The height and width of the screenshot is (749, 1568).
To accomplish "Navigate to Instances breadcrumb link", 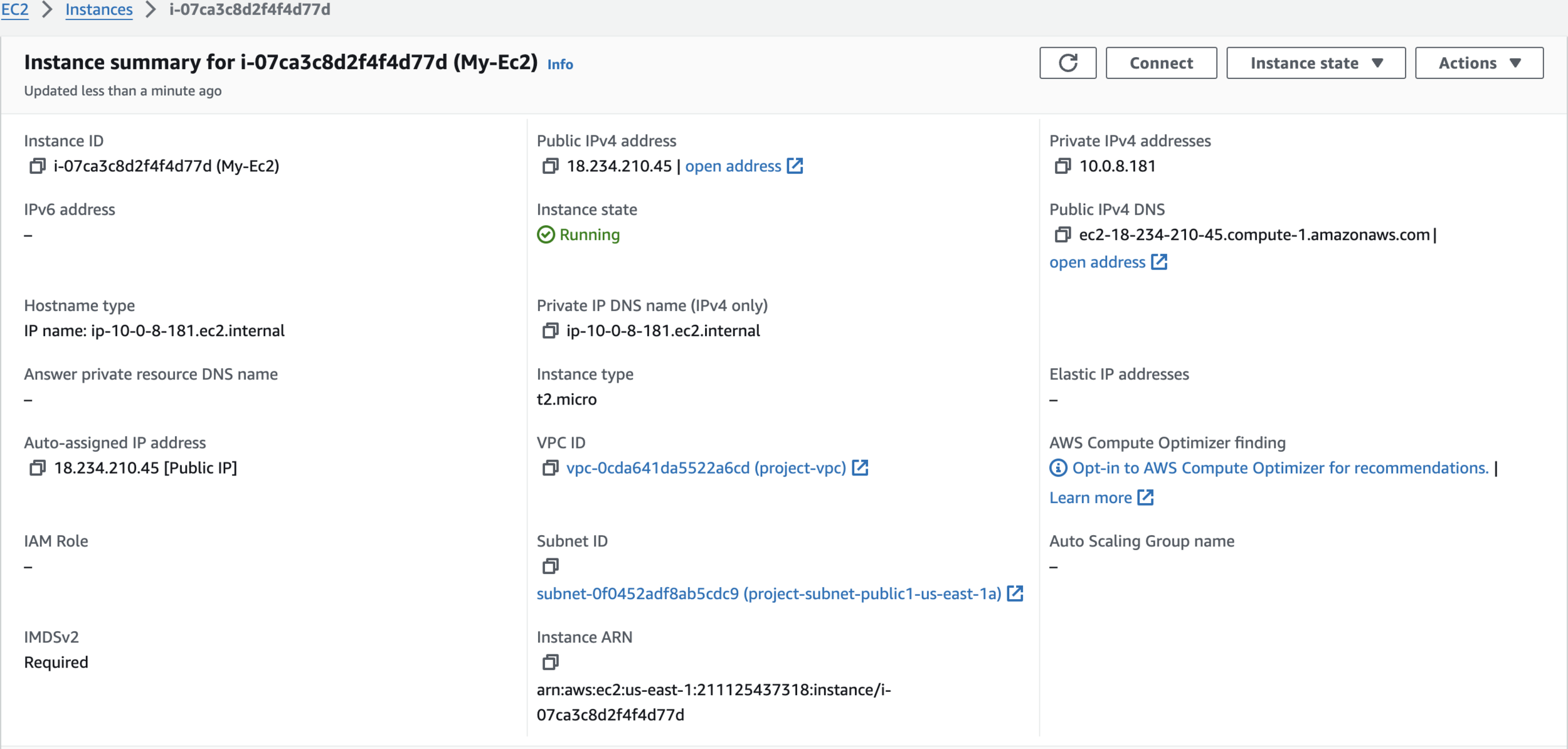I will 99,9.
